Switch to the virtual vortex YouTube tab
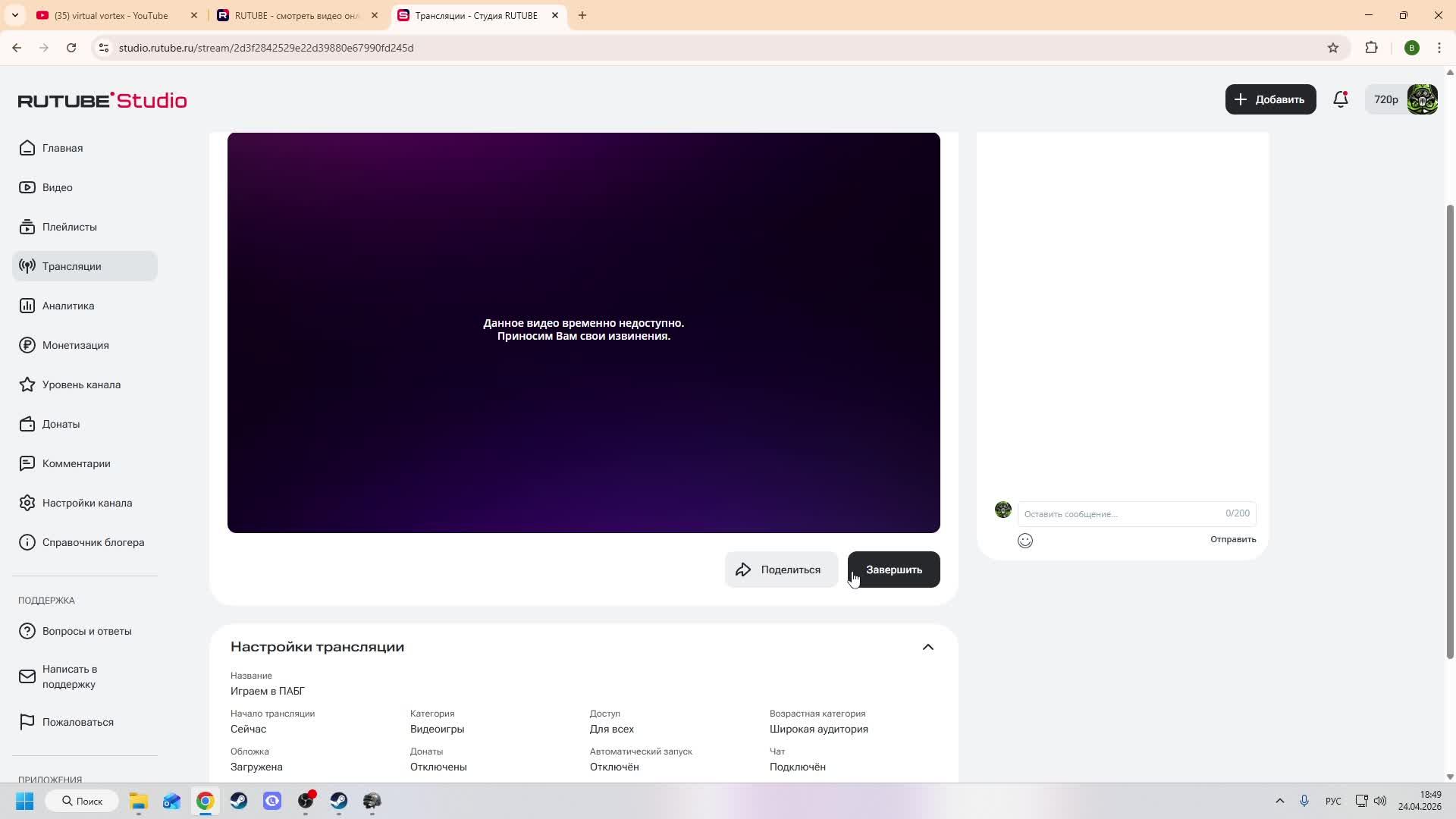 111,15
